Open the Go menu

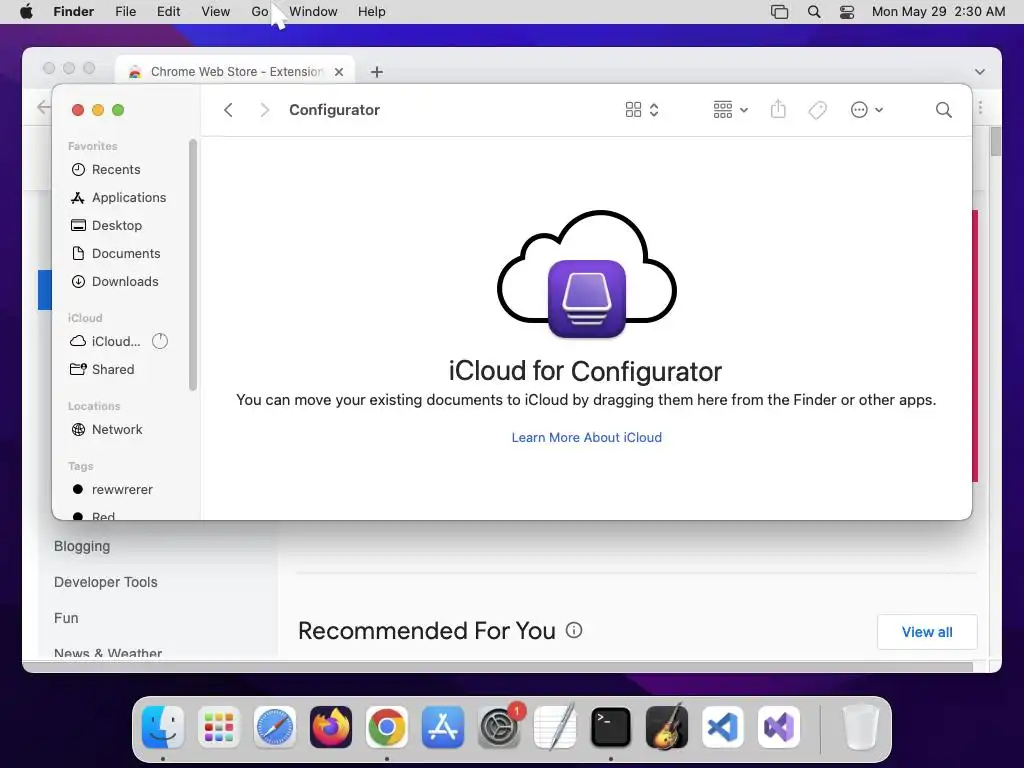(259, 12)
